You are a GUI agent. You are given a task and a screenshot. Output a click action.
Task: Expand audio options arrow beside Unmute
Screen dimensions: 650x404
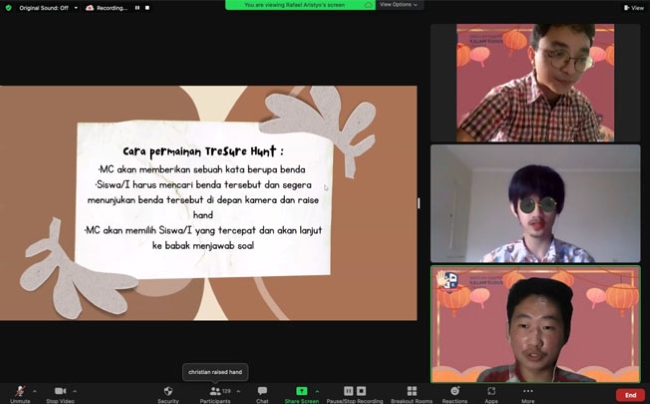tap(34, 390)
